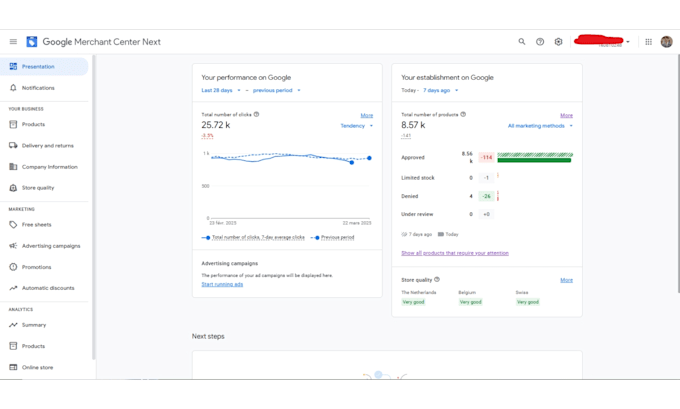680x409 pixels.
Task: Click More link for total clicks
Action: (366, 115)
